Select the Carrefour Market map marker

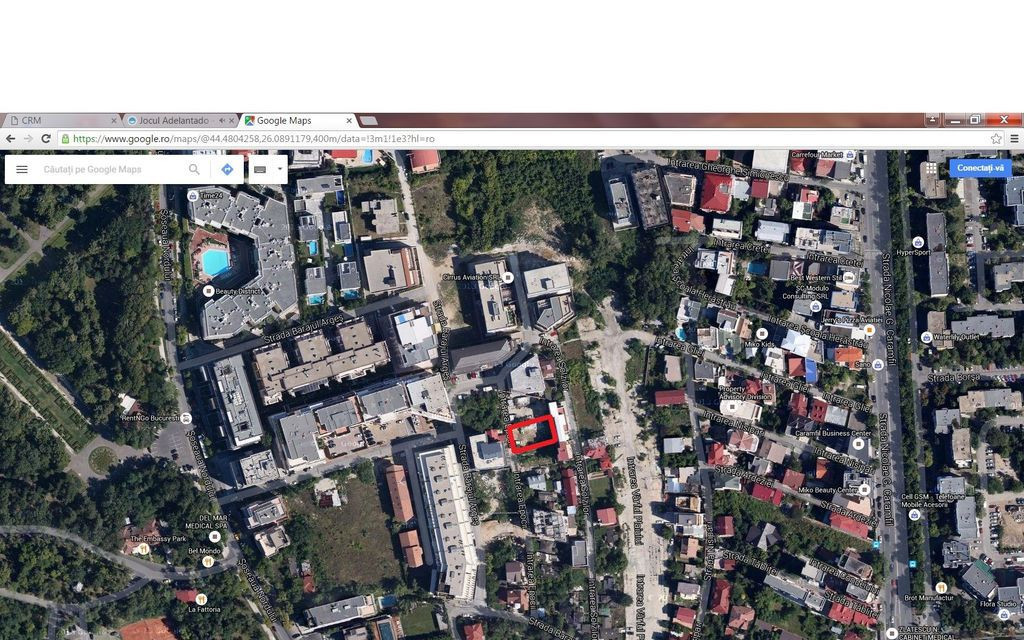coord(849,156)
